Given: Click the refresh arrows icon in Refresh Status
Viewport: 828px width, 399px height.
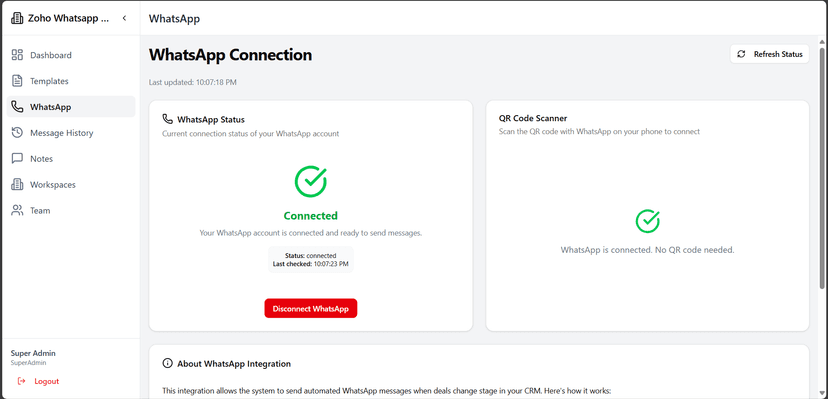Looking at the screenshot, I should coord(741,54).
